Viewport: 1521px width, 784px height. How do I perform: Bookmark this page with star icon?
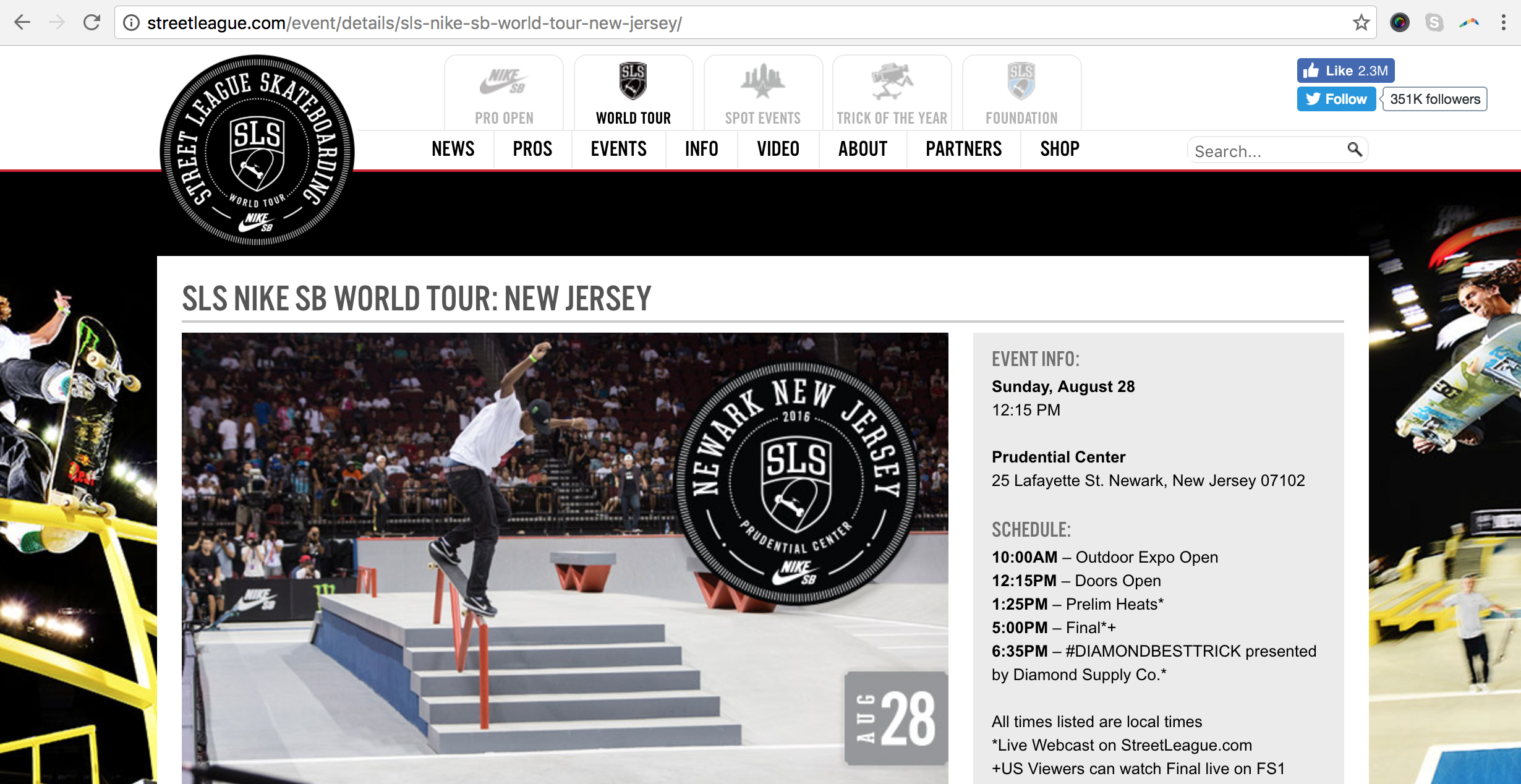1361,23
